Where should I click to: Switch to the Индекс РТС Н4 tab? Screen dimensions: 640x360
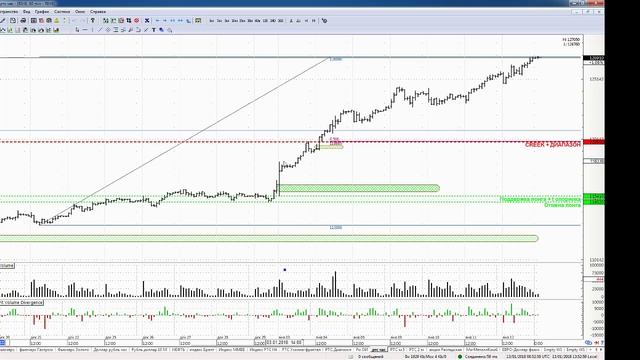pos(263,350)
